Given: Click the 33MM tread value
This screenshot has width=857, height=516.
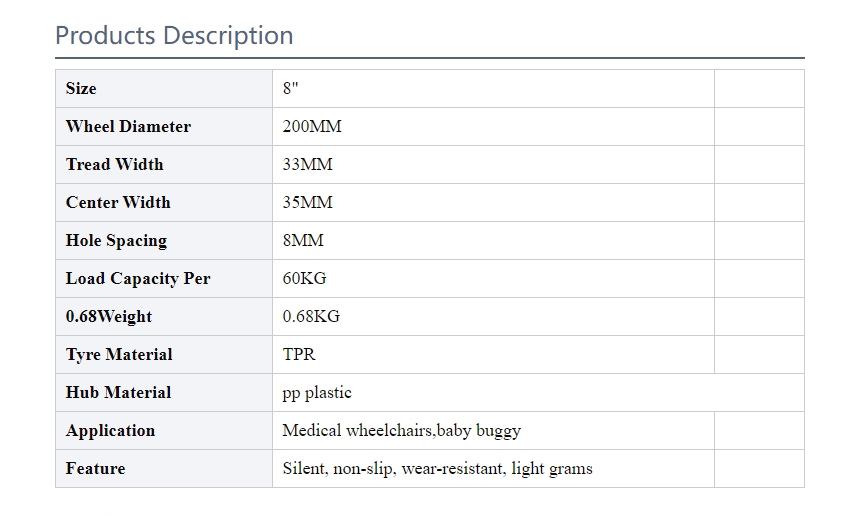Looking at the screenshot, I should 307,165.
